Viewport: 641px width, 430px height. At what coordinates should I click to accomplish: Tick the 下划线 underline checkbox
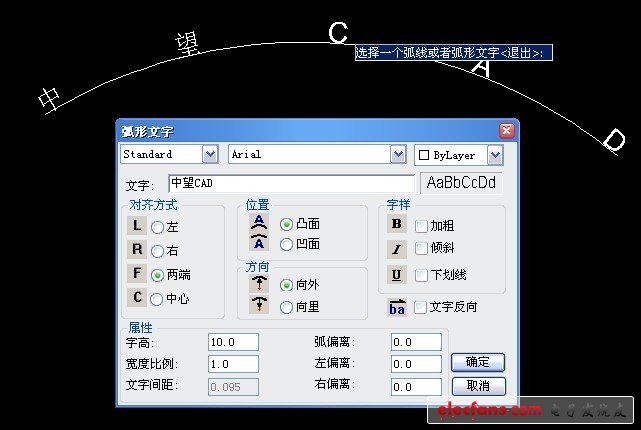click(x=421, y=275)
